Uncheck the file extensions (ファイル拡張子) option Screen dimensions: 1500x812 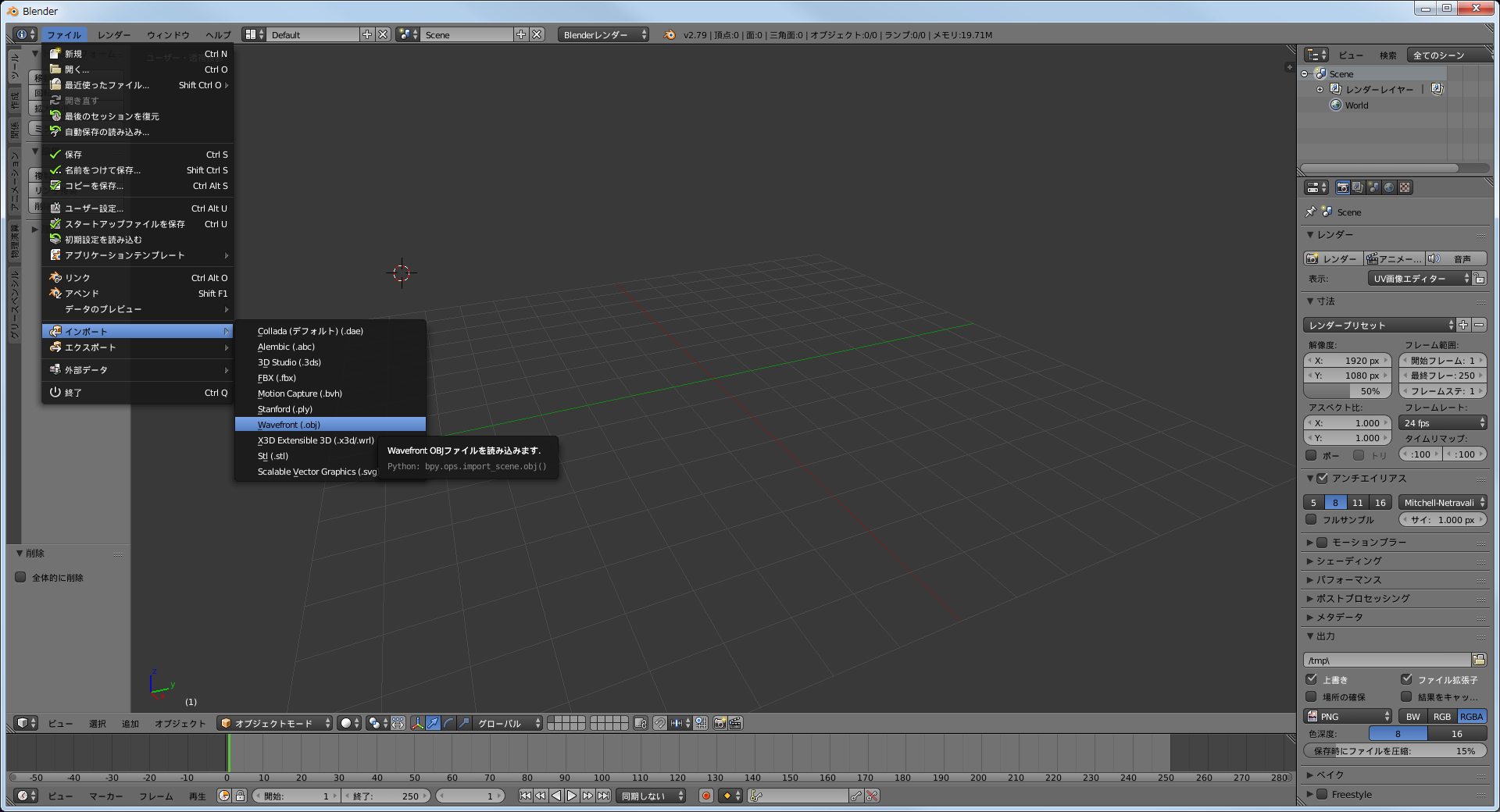1406,679
